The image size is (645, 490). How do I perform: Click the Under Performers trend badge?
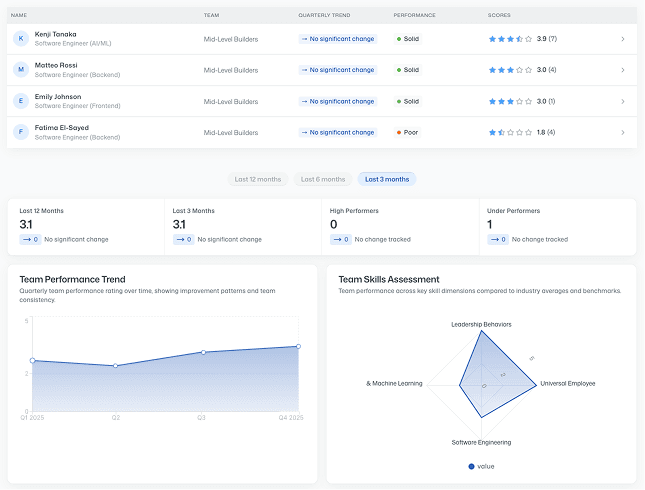497,239
